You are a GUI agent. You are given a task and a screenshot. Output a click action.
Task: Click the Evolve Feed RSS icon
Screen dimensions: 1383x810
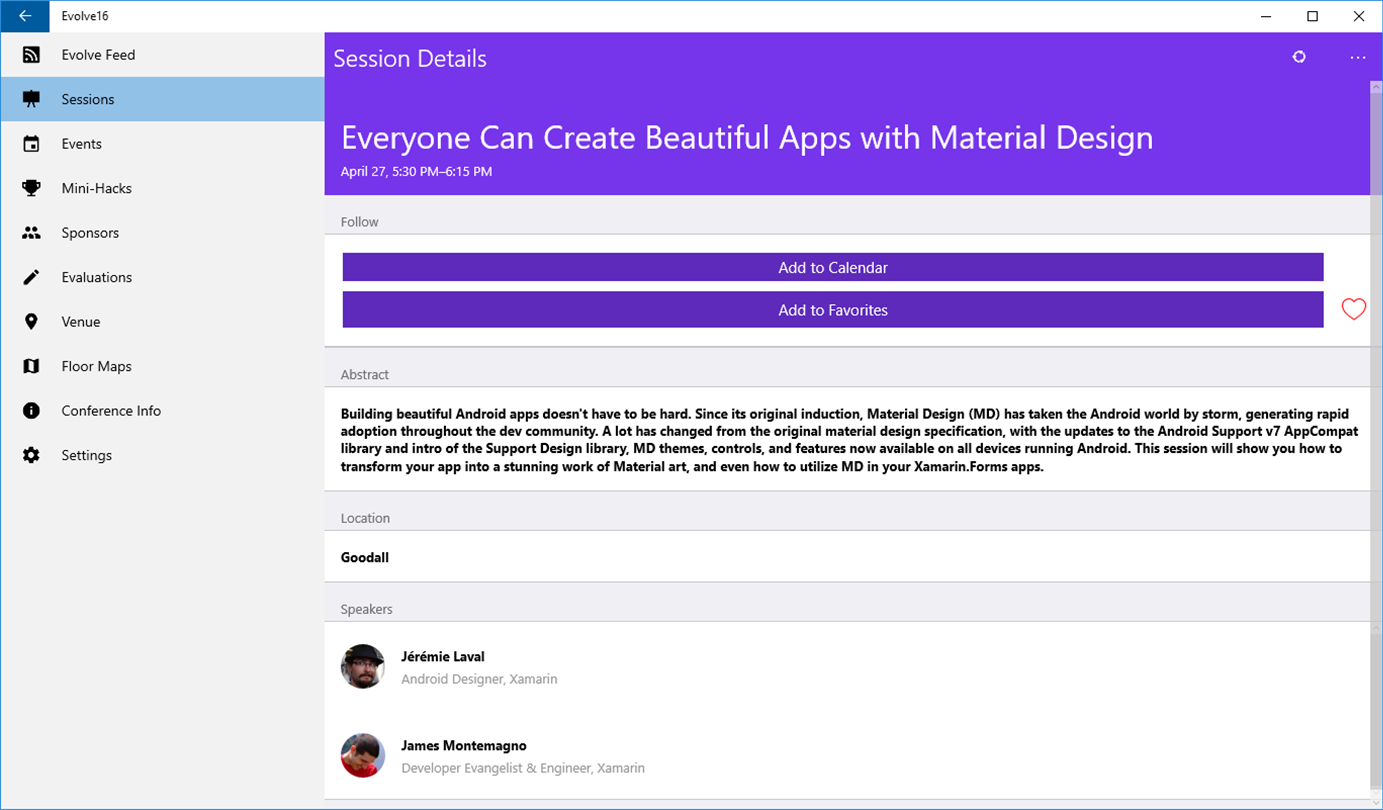pyautogui.click(x=31, y=55)
